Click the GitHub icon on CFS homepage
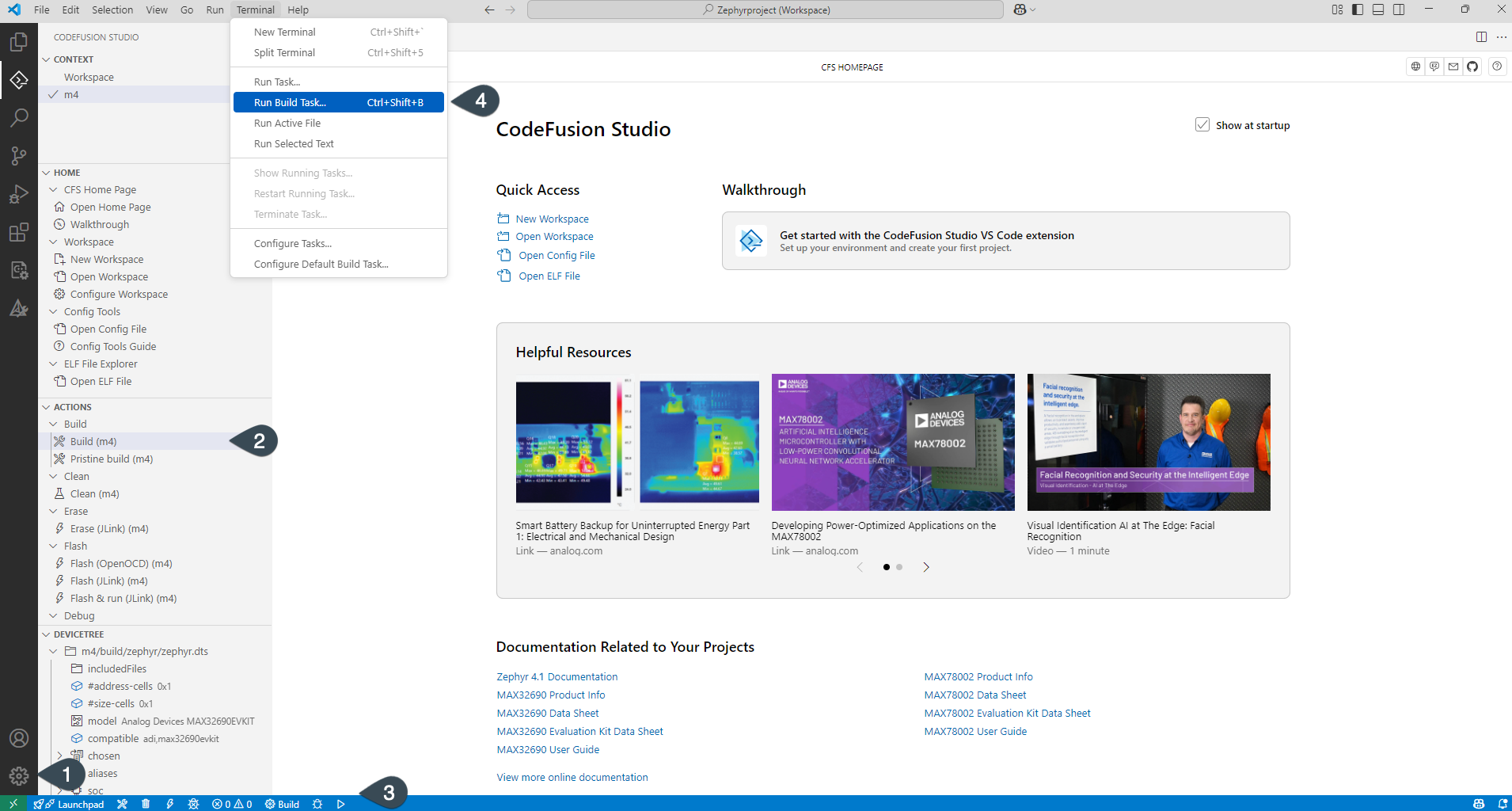The height and width of the screenshot is (811, 1512). [1472, 67]
